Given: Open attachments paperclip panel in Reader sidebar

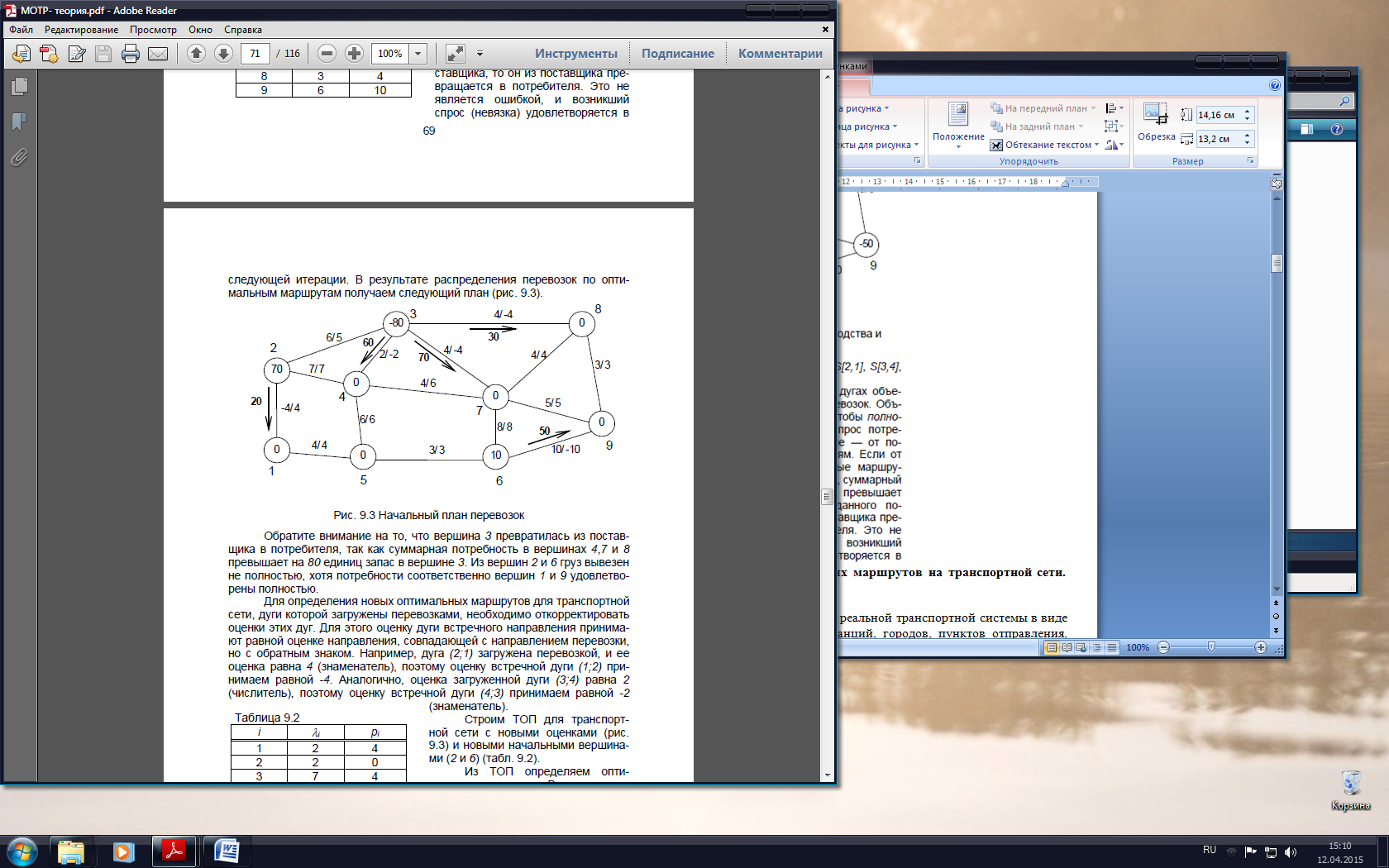Looking at the screenshot, I should (x=19, y=157).
